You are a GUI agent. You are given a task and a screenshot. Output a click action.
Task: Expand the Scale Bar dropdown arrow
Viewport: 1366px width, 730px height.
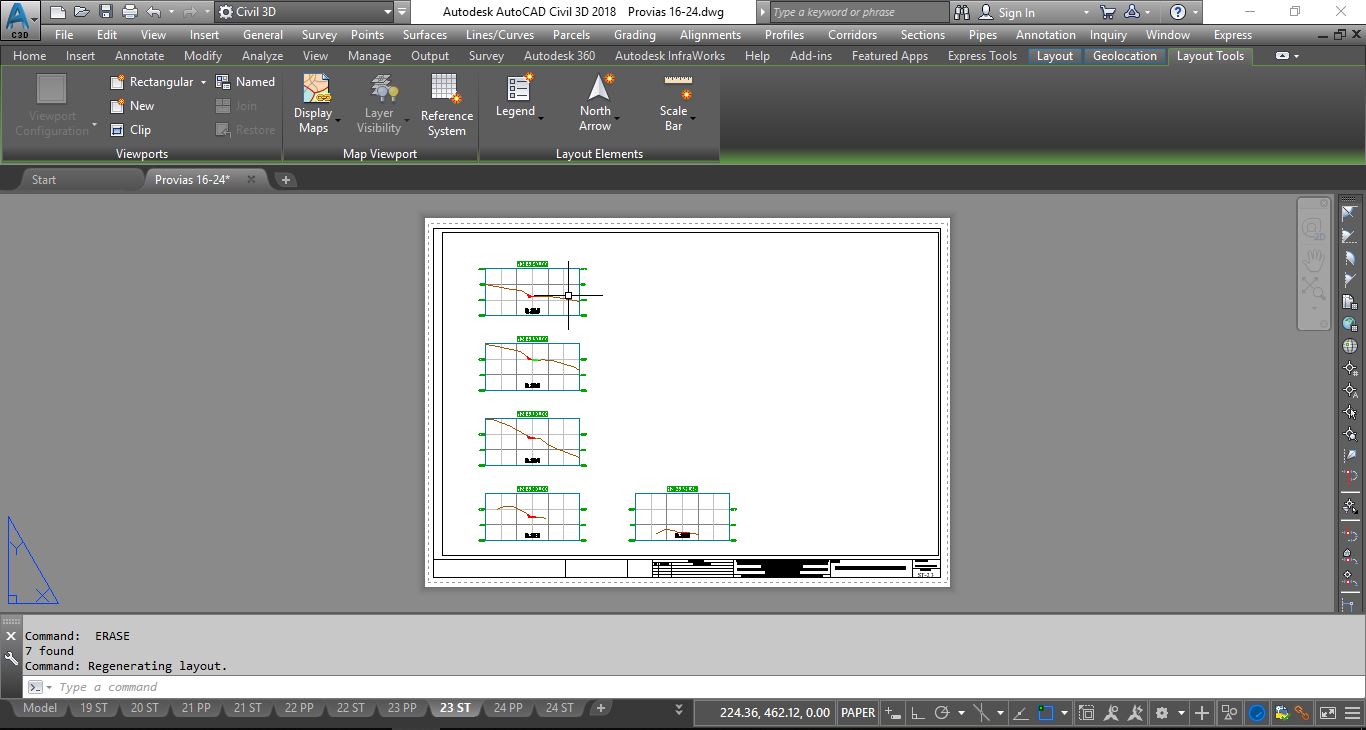[x=693, y=119]
